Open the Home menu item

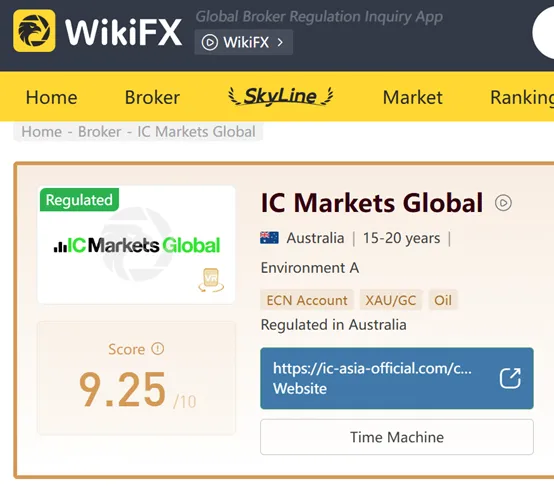click(x=52, y=97)
